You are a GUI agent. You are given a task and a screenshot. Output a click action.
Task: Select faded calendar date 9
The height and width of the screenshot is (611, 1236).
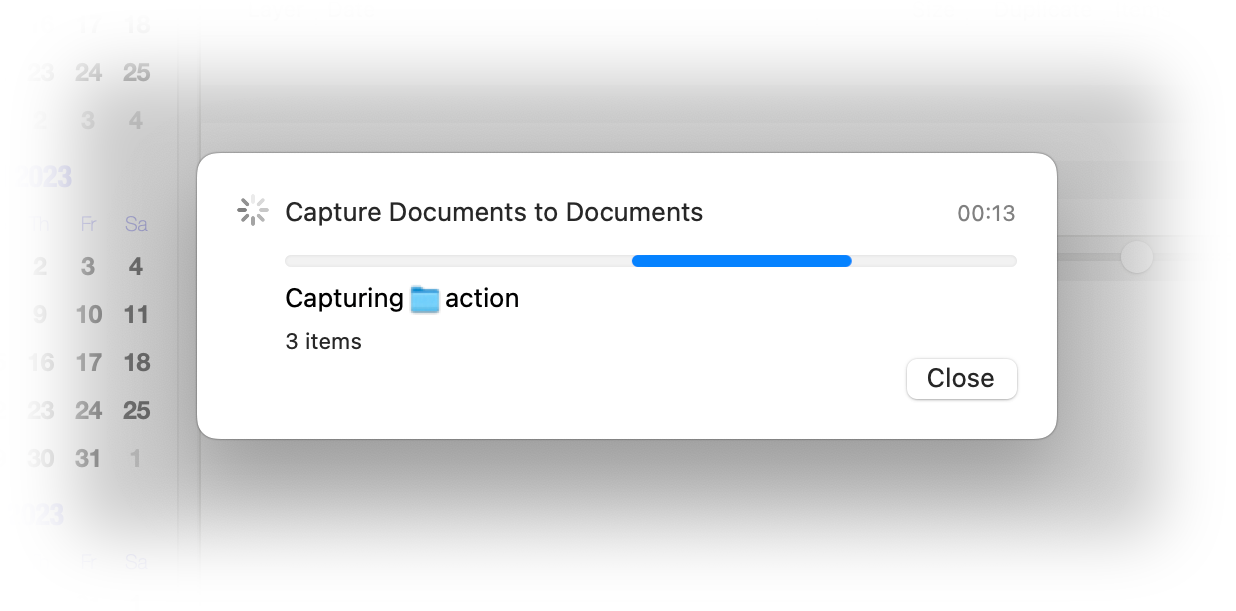[40, 315]
